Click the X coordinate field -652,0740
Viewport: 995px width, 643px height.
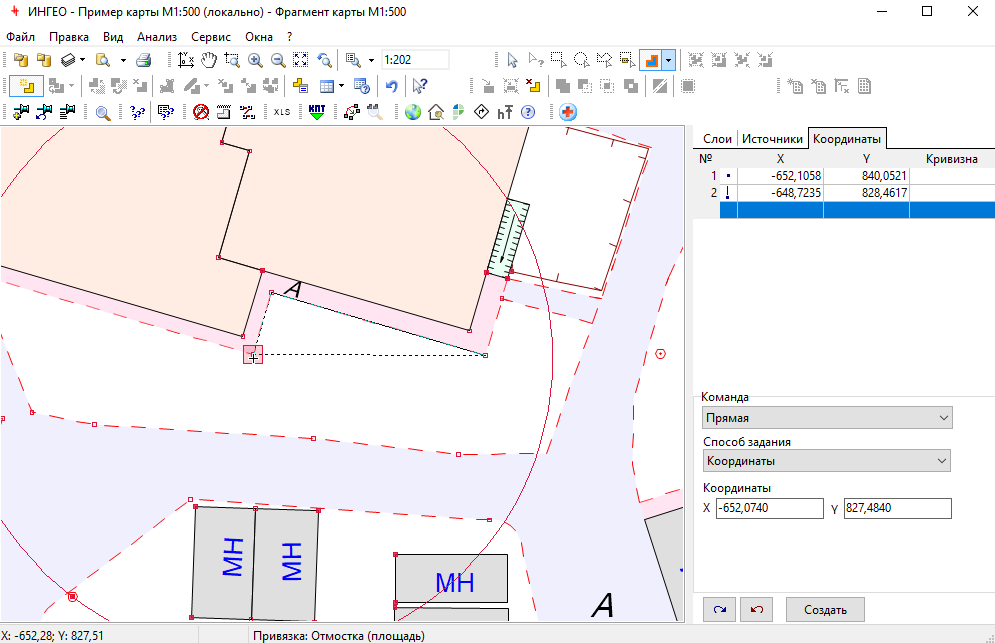770,508
